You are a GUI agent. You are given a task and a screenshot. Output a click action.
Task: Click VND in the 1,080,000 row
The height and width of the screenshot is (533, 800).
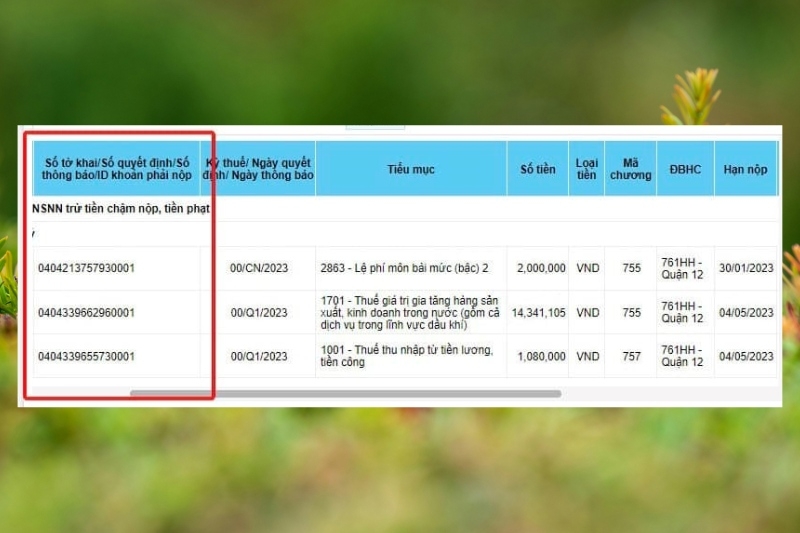coord(587,357)
